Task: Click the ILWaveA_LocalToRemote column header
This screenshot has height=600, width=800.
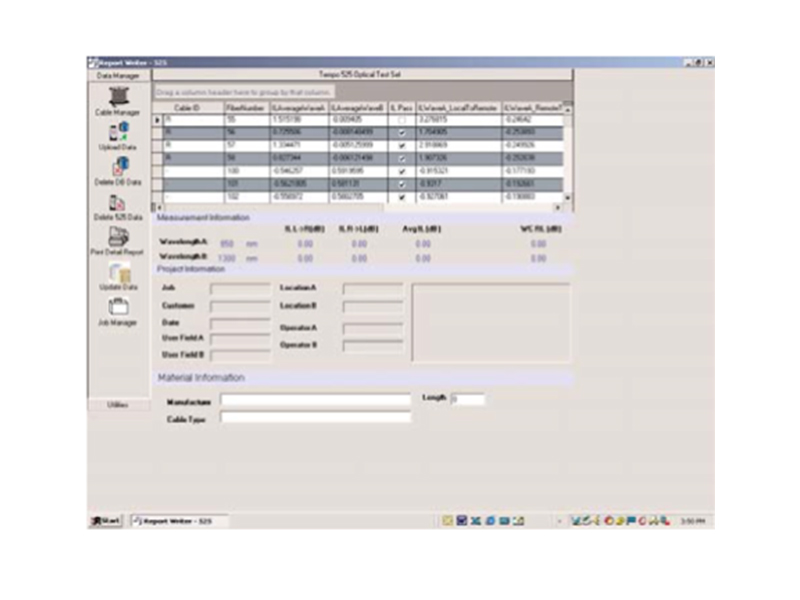Action: pyautogui.click(x=458, y=108)
